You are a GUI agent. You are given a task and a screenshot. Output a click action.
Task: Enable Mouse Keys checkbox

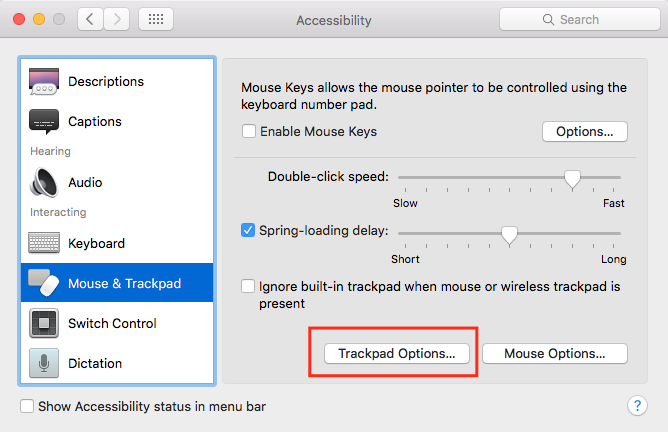point(249,131)
